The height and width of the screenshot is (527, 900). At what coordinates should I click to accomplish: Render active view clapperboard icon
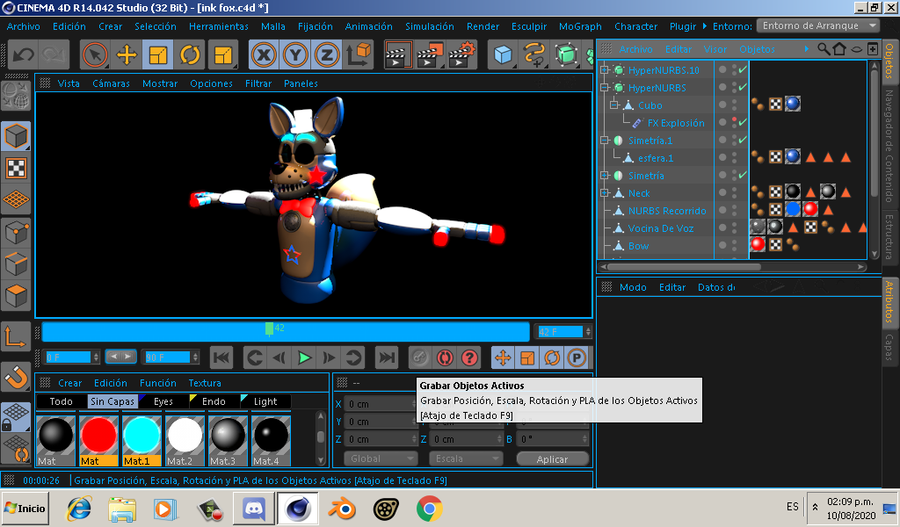tap(398, 55)
